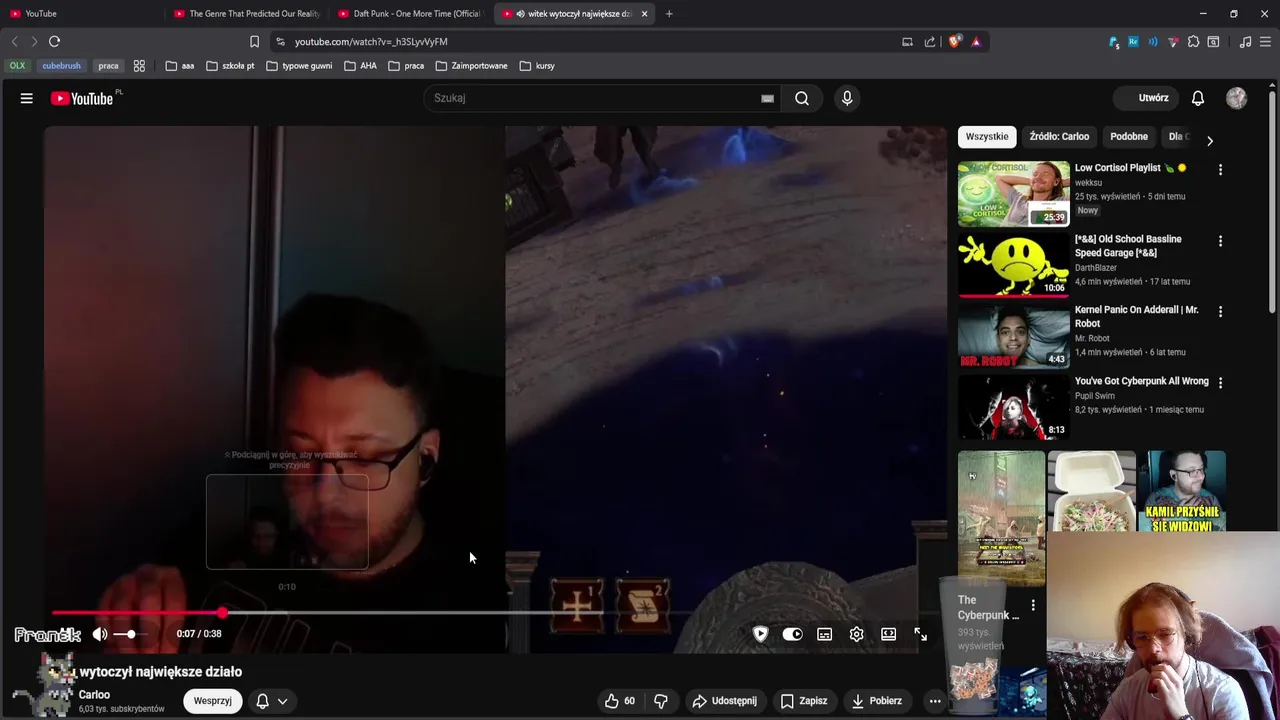Click the address bar URL

click(371, 42)
